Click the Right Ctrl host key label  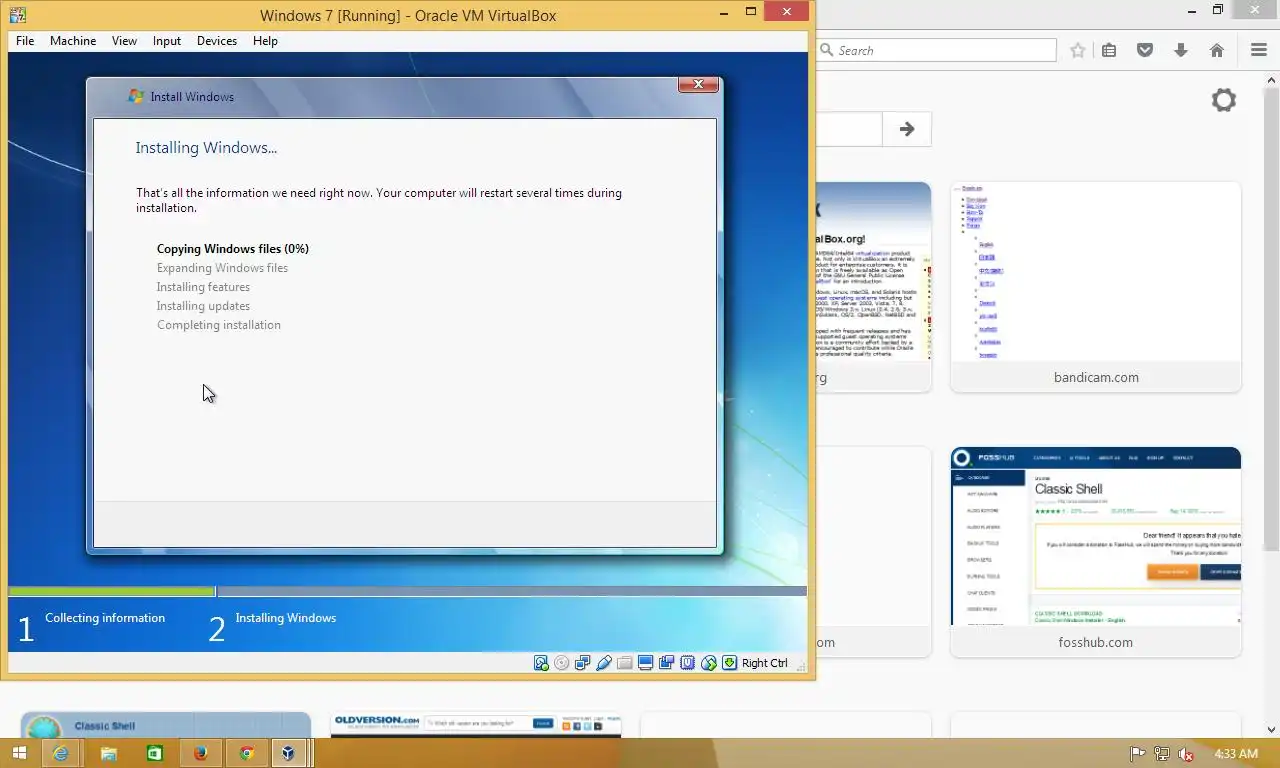coord(765,663)
